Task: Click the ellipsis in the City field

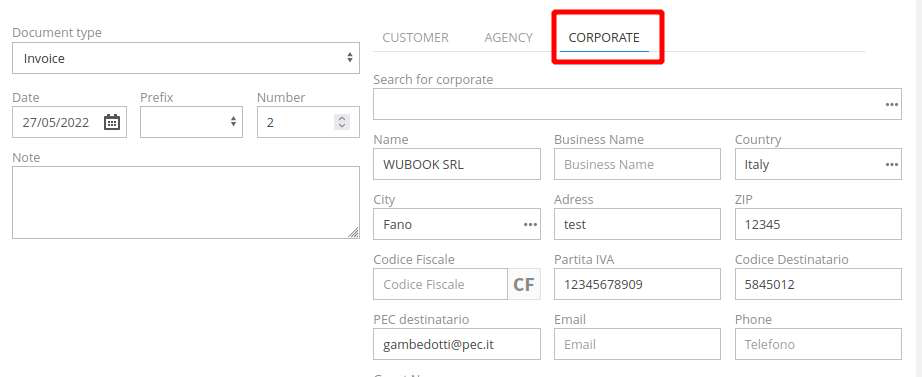Action: click(530, 225)
